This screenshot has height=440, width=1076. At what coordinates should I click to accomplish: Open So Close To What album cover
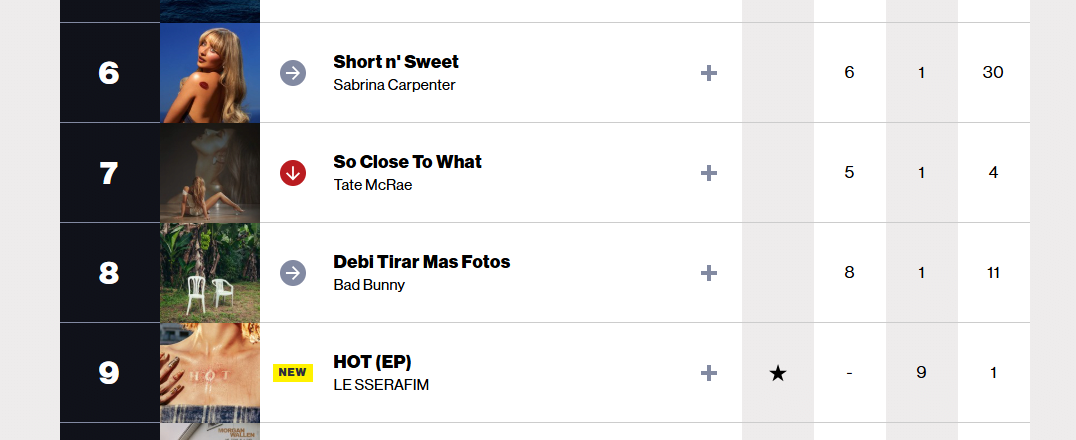point(210,173)
